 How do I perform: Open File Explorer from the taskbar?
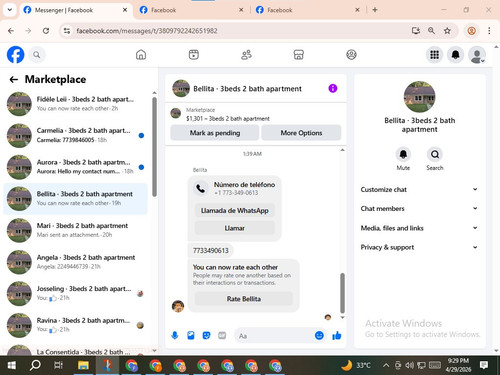click(x=83, y=366)
